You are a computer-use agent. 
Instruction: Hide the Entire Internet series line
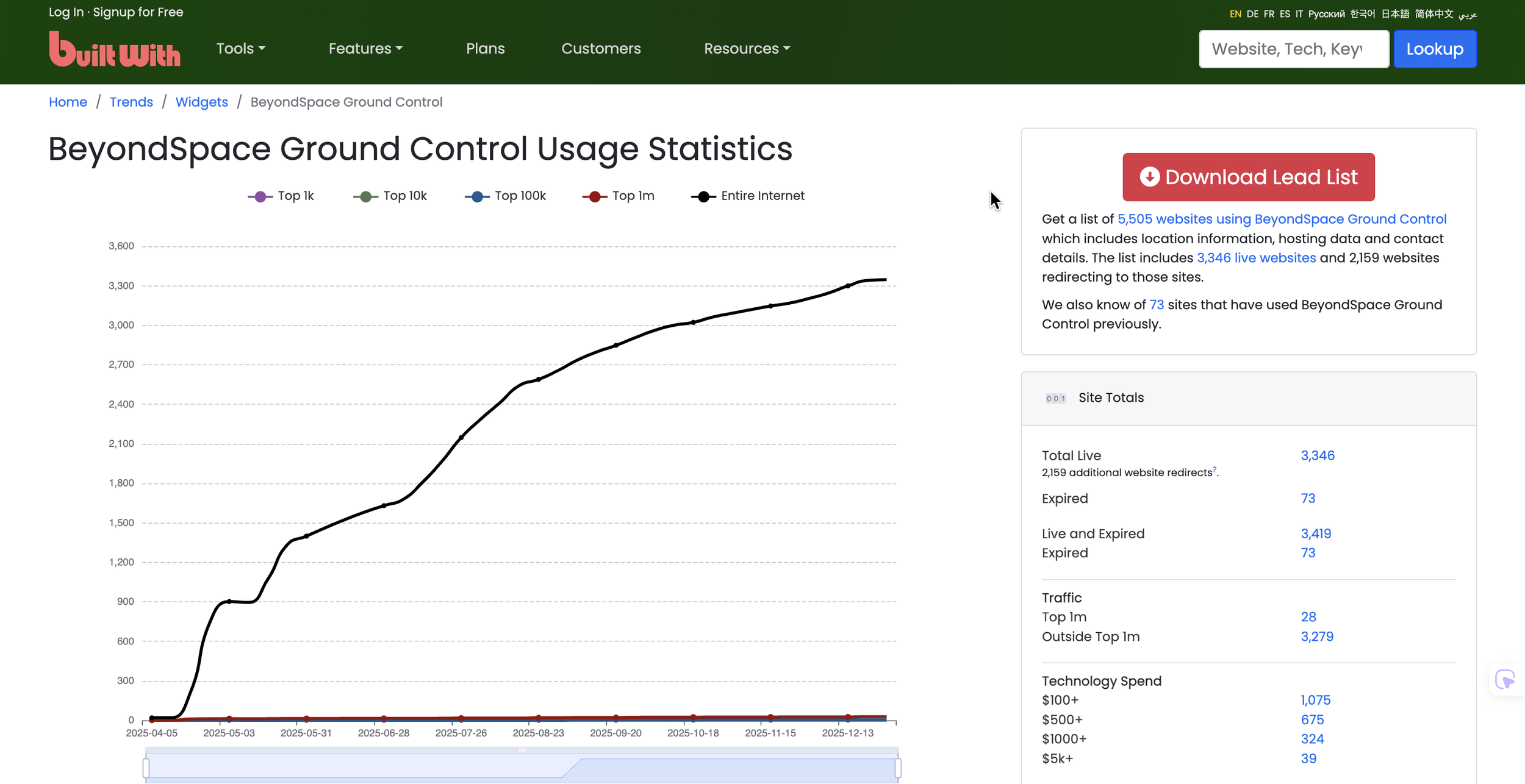click(748, 196)
